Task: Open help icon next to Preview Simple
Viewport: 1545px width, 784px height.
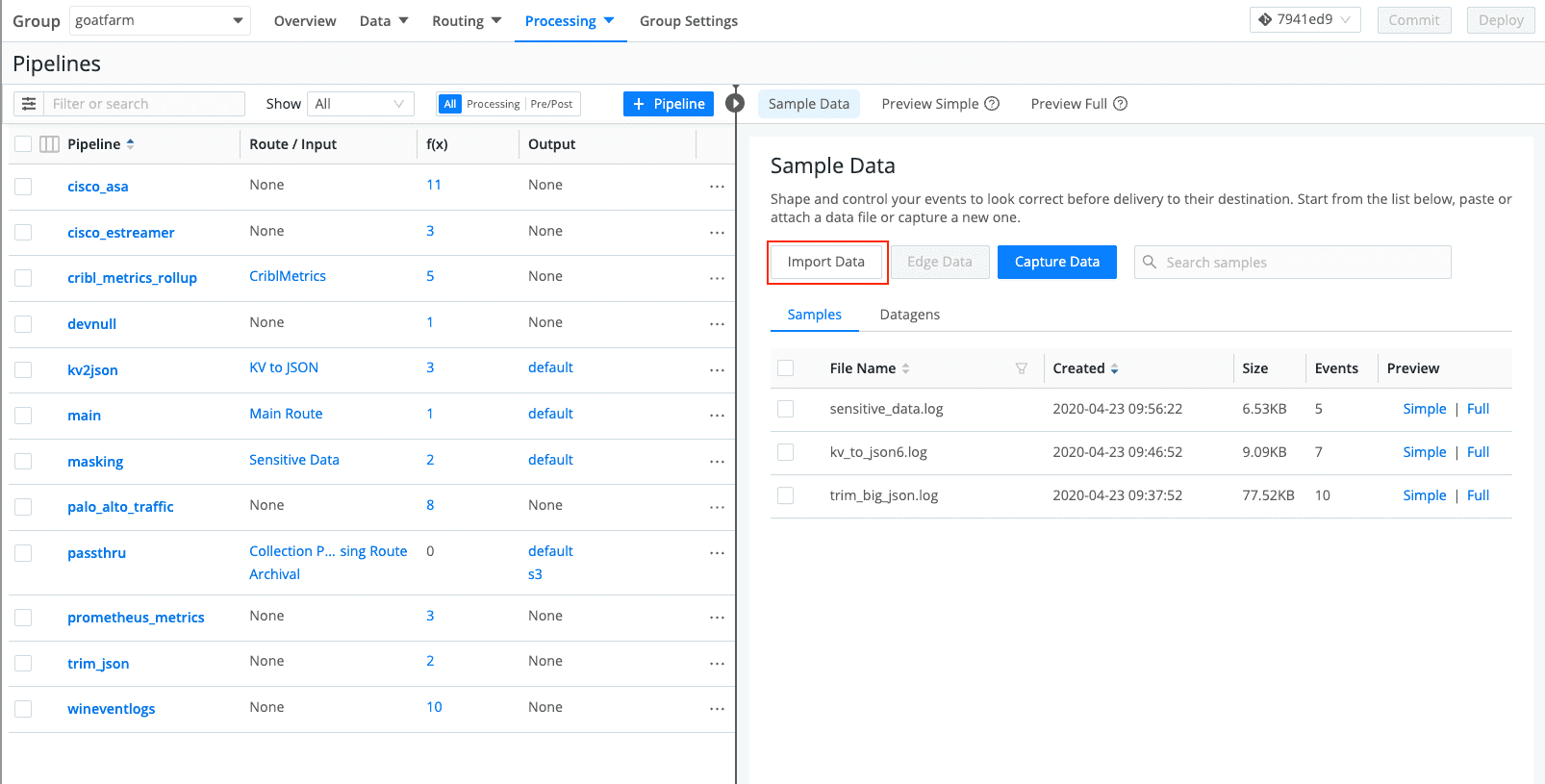Action: [x=992, y=104]
